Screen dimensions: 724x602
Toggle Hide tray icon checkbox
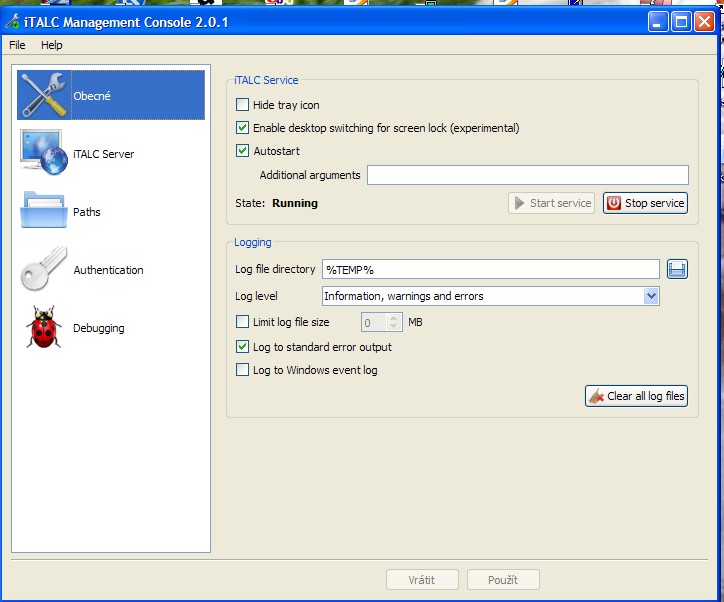tap(242, 104)
